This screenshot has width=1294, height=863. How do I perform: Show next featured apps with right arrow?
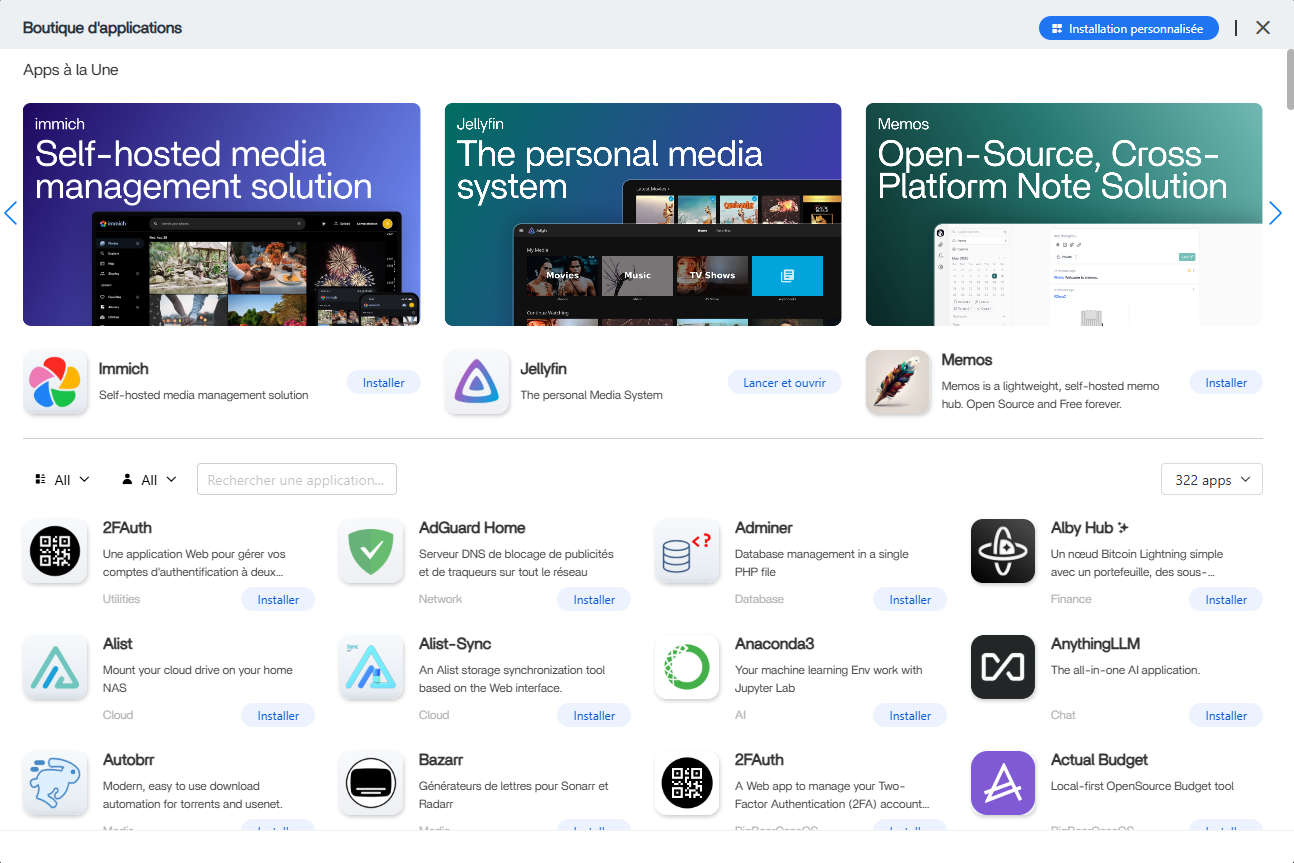tap(1275, 213)
